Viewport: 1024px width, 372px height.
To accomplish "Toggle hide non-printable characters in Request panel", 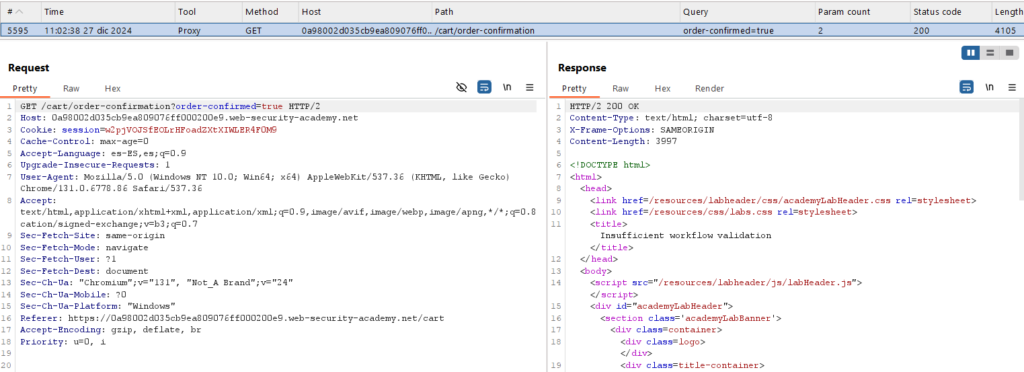I will coord(462,87).
